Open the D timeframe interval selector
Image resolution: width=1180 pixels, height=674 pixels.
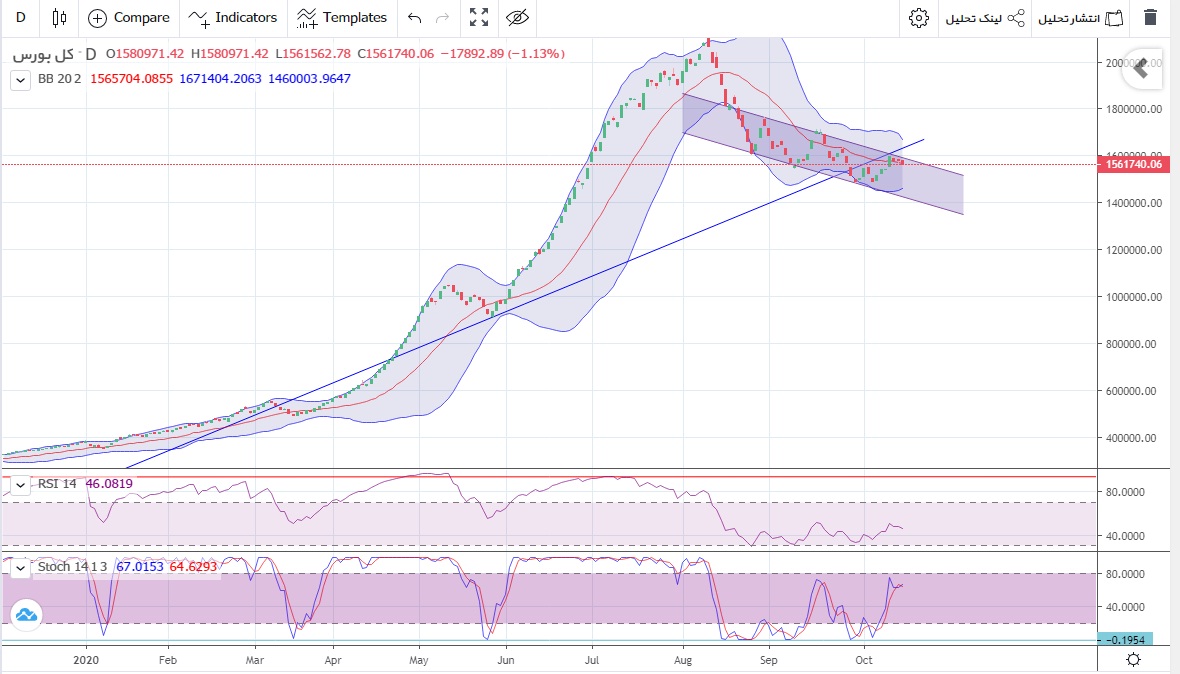pyautogui.click(x=20, y=17)
